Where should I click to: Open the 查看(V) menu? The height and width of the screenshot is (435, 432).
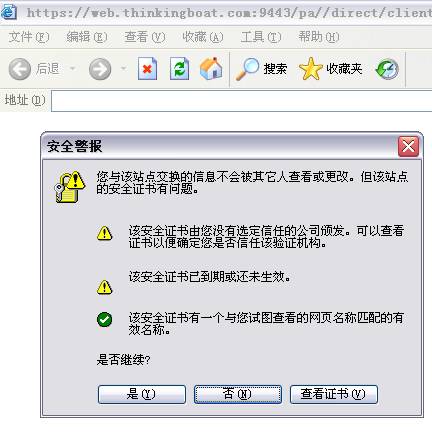click(x=145, y=37)
